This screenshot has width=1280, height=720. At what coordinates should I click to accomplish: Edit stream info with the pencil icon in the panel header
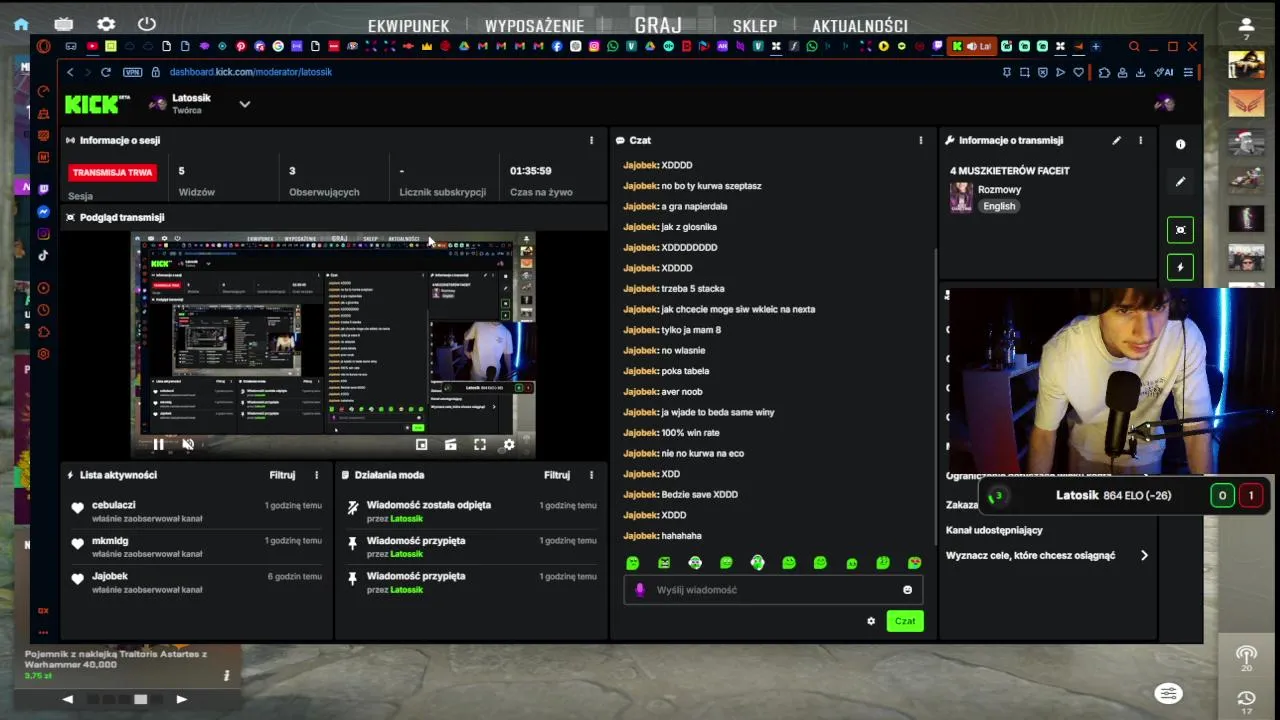1116,140
